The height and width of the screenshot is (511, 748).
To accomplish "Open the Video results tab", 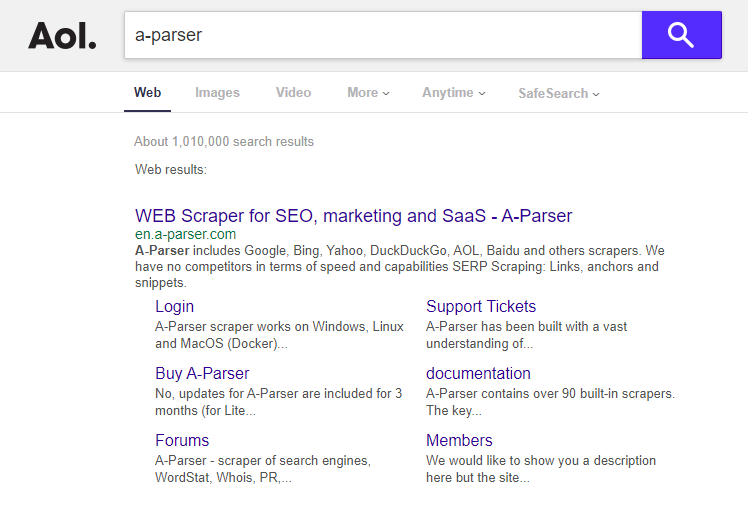I will click(x=293, y=92).
